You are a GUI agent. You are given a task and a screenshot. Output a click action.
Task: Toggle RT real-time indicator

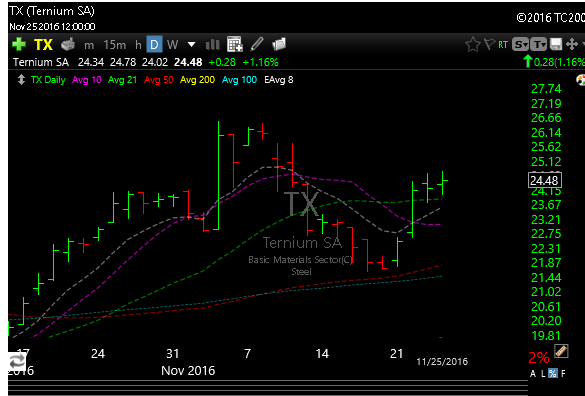(x=503, y=45)
